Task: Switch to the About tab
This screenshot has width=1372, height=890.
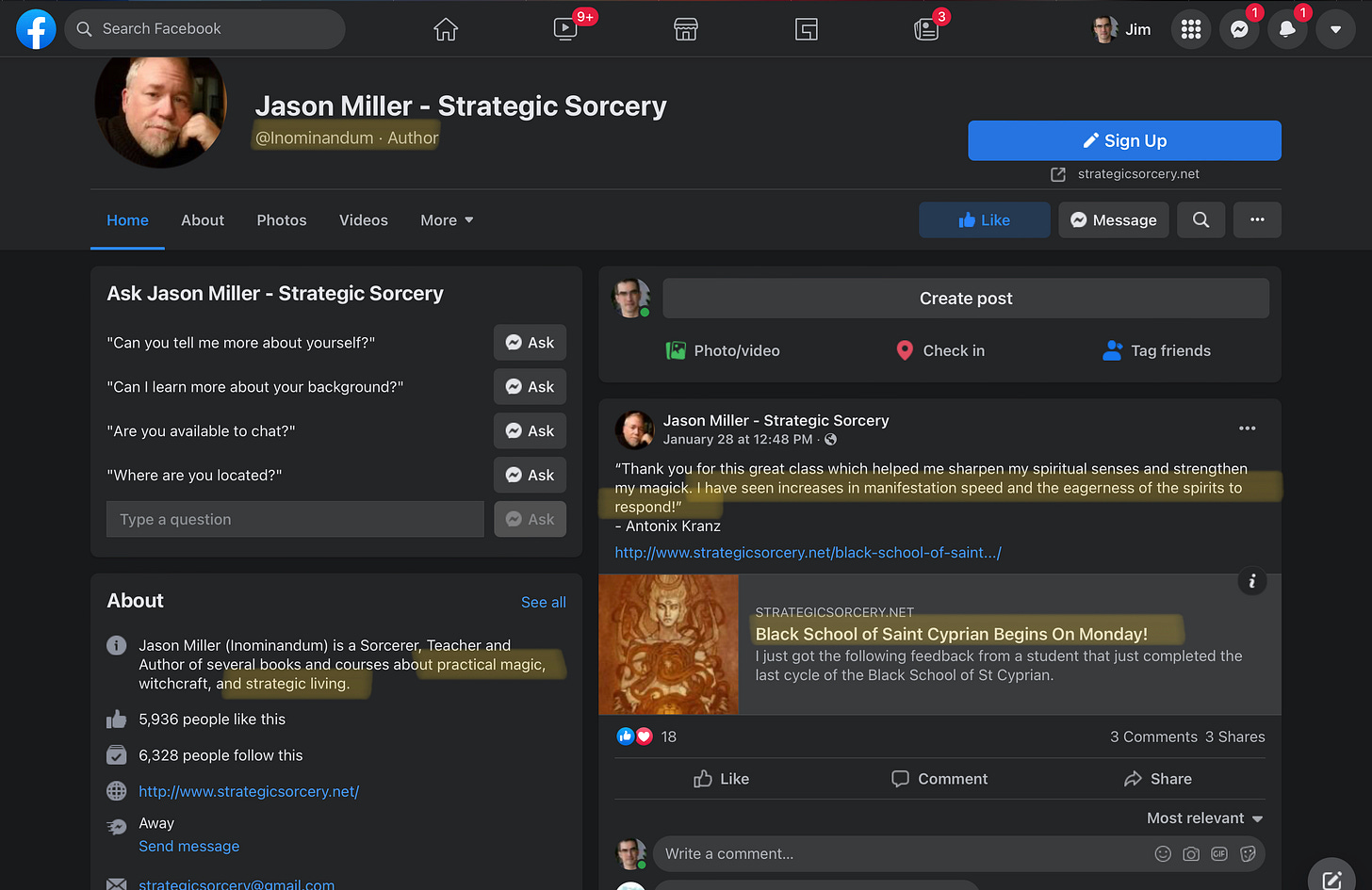Action: click(203, 220)
